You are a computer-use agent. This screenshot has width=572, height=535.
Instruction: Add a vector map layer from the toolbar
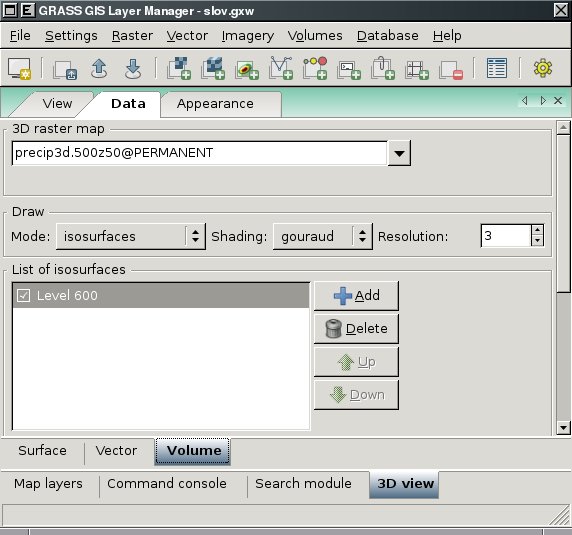(281, 69)
